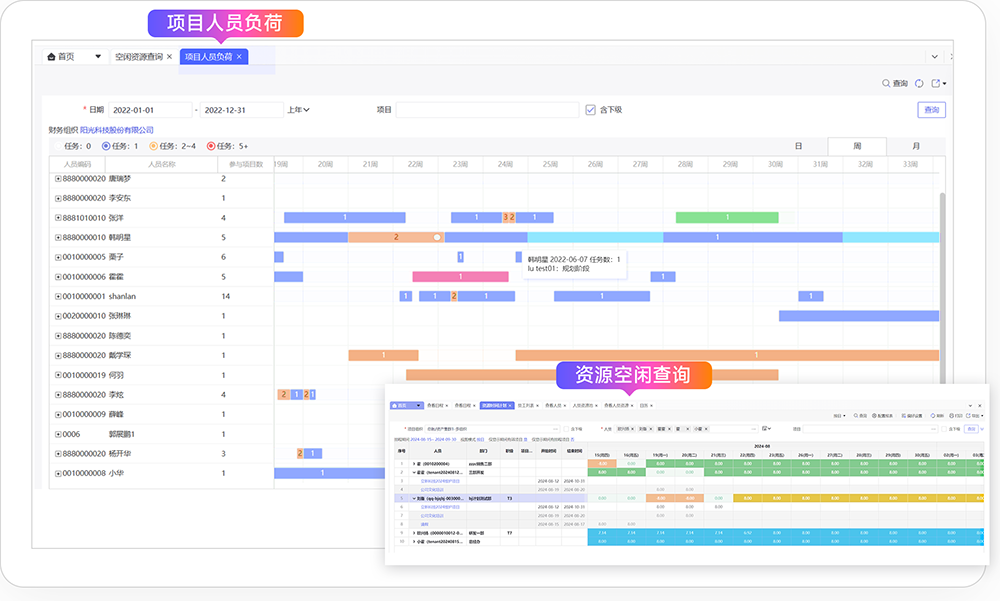Expand the tree node for shanlan
Viewport: 1000px width, 601px height.
(58, 296)
